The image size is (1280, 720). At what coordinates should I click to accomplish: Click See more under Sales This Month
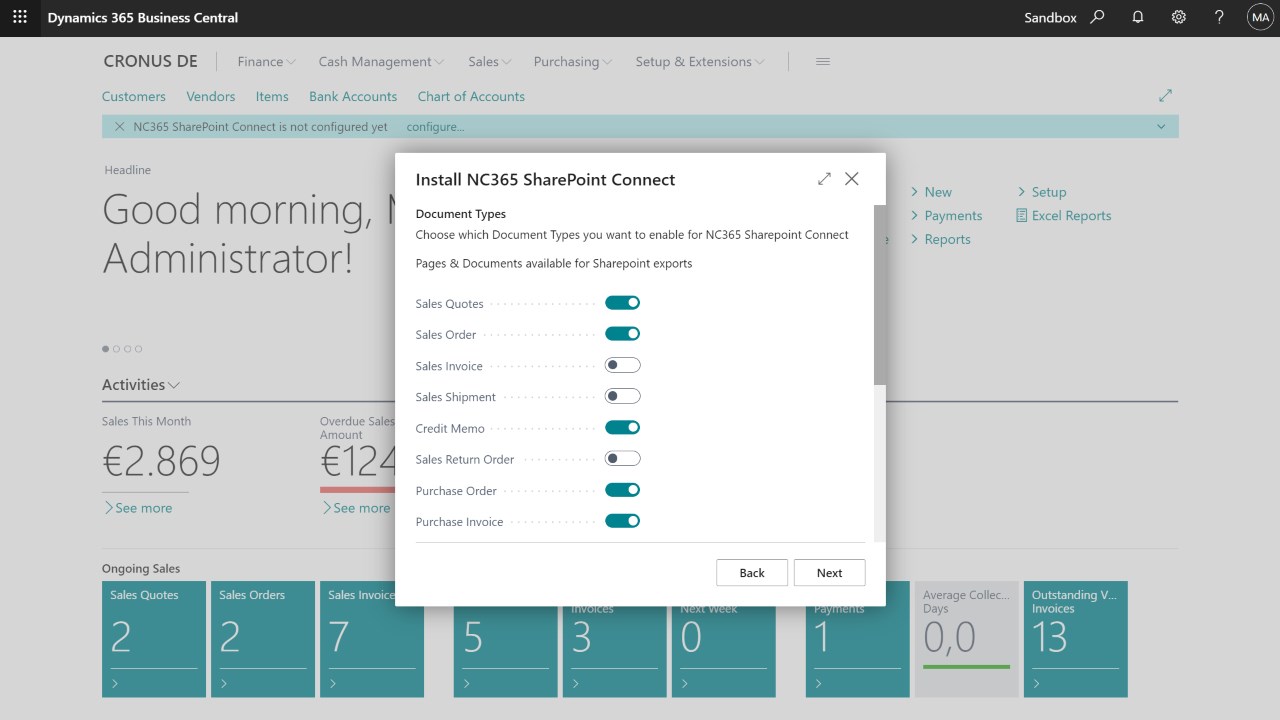[x=138, y=508]
